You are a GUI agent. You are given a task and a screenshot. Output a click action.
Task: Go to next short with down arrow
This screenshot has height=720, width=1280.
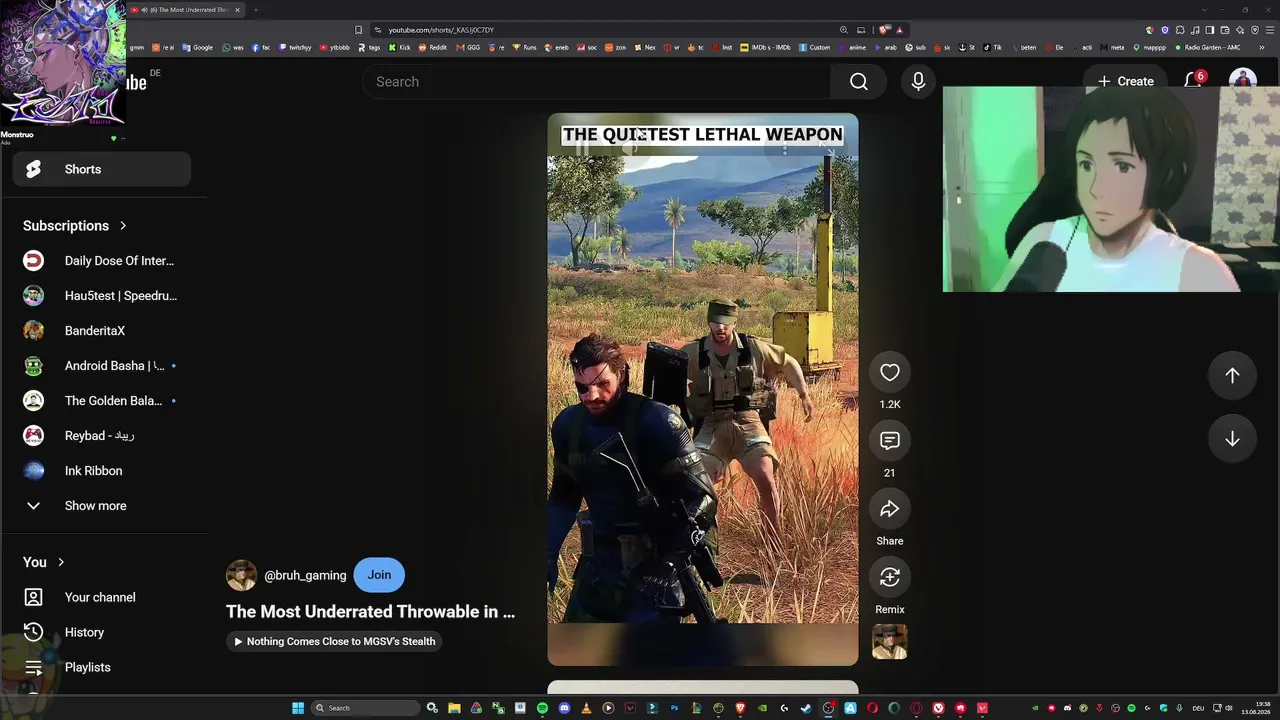(1232, 439)
